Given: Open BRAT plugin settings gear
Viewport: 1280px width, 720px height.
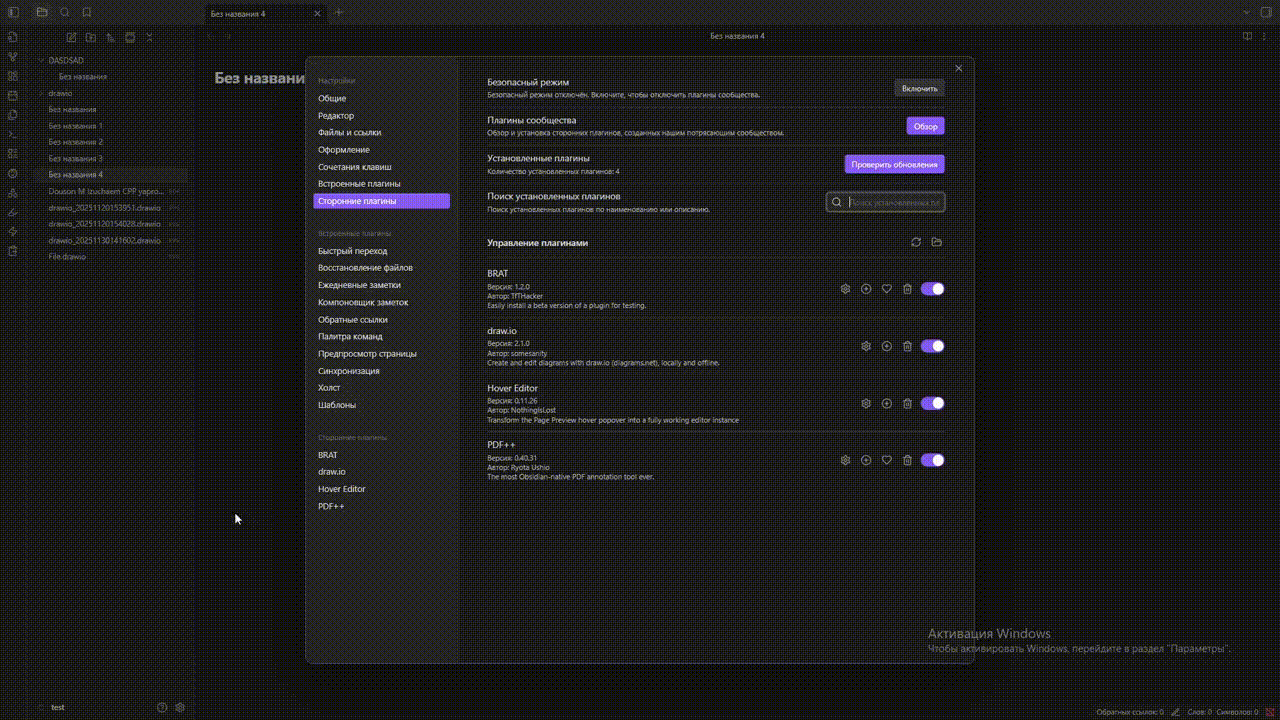Looking at the screenshot, I should tap(845, 289).
